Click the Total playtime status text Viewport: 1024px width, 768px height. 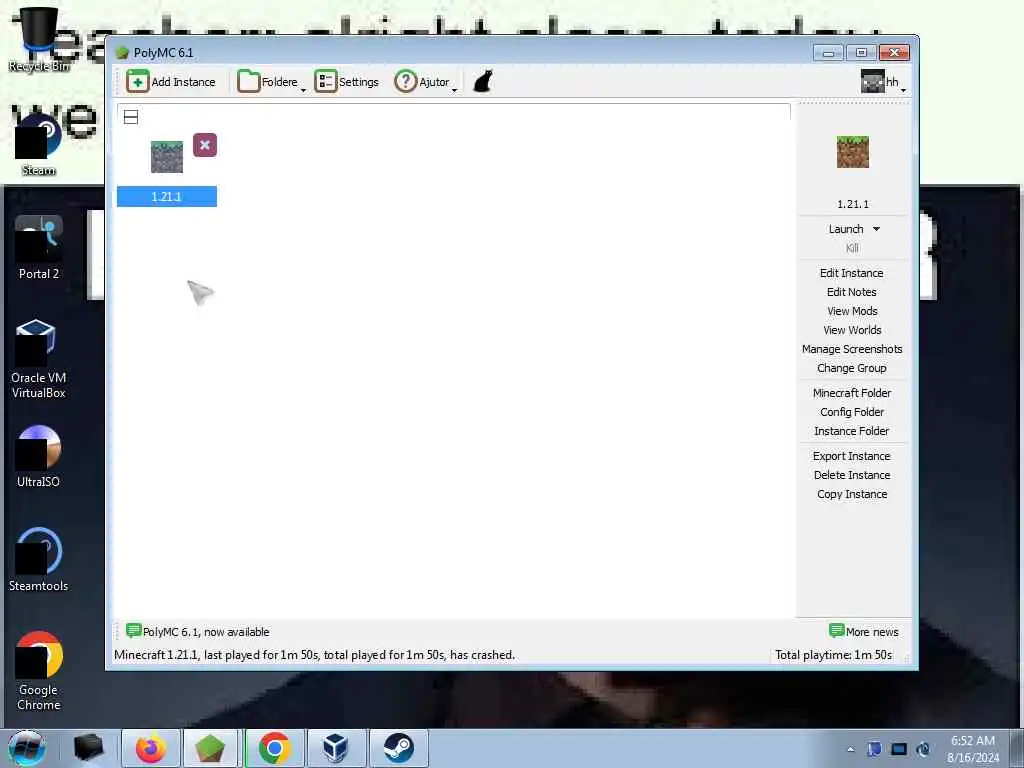[833, 654]
